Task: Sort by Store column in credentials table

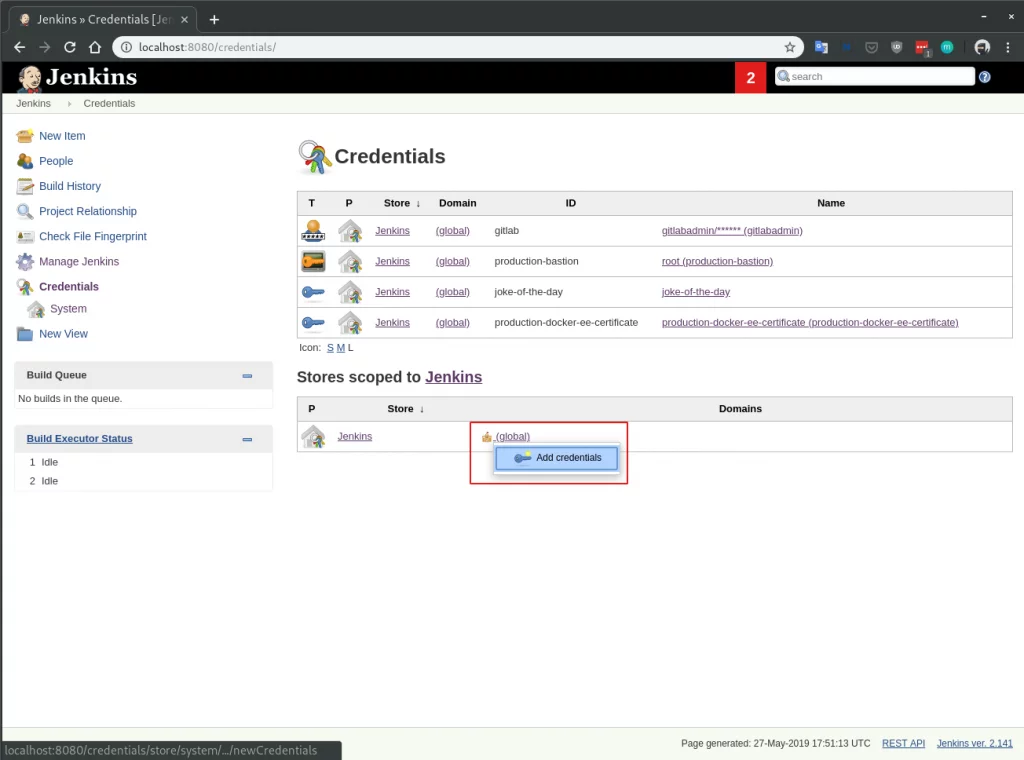Action: coord(402,203)
